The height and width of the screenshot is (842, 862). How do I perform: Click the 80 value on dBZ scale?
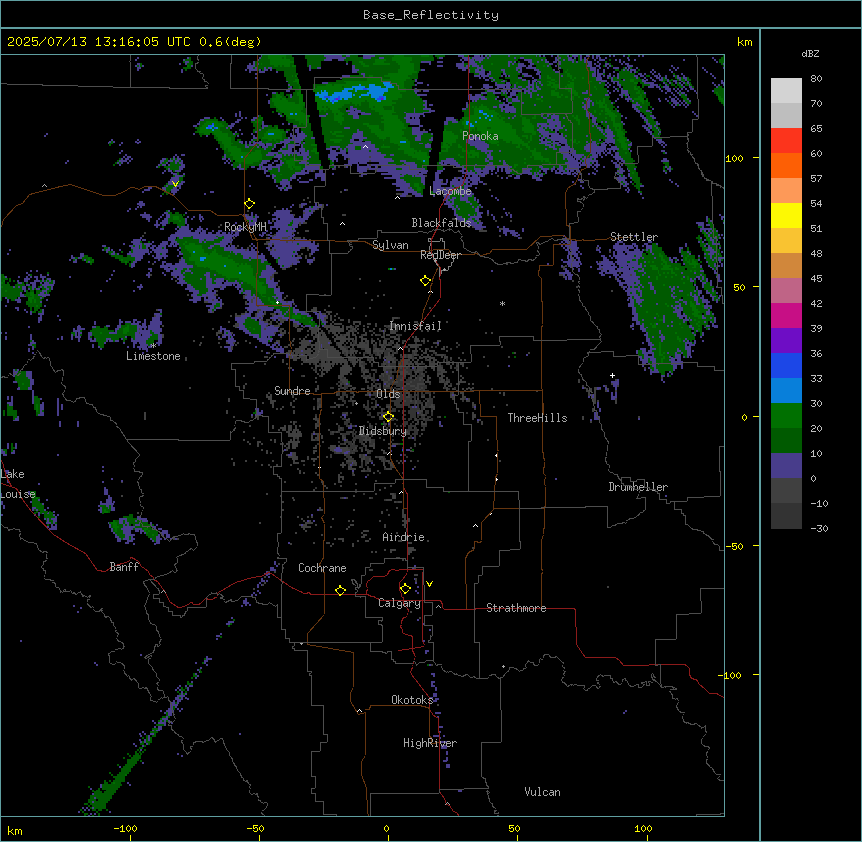(x=816, y=79)
